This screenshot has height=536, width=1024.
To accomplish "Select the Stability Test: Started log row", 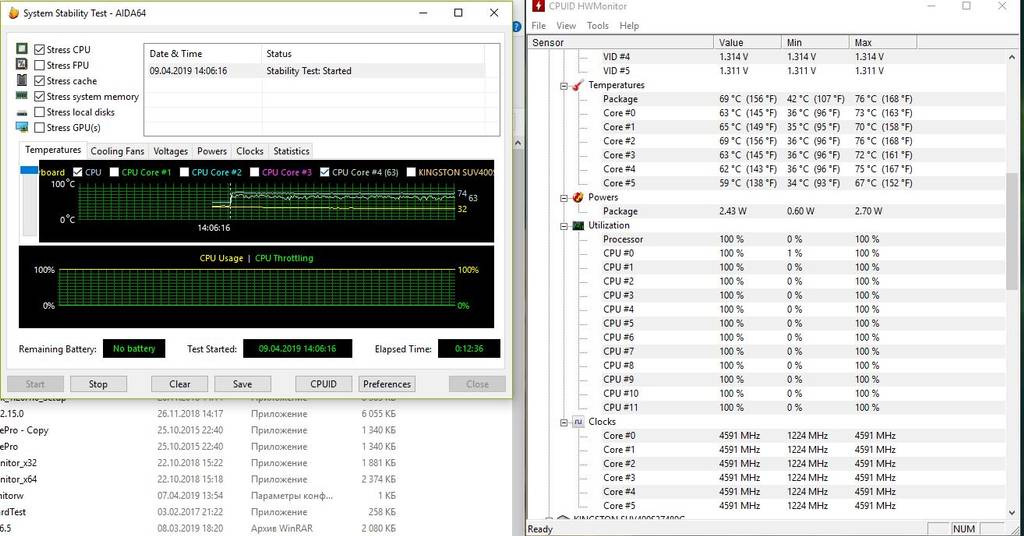I will tap(315, 71).
